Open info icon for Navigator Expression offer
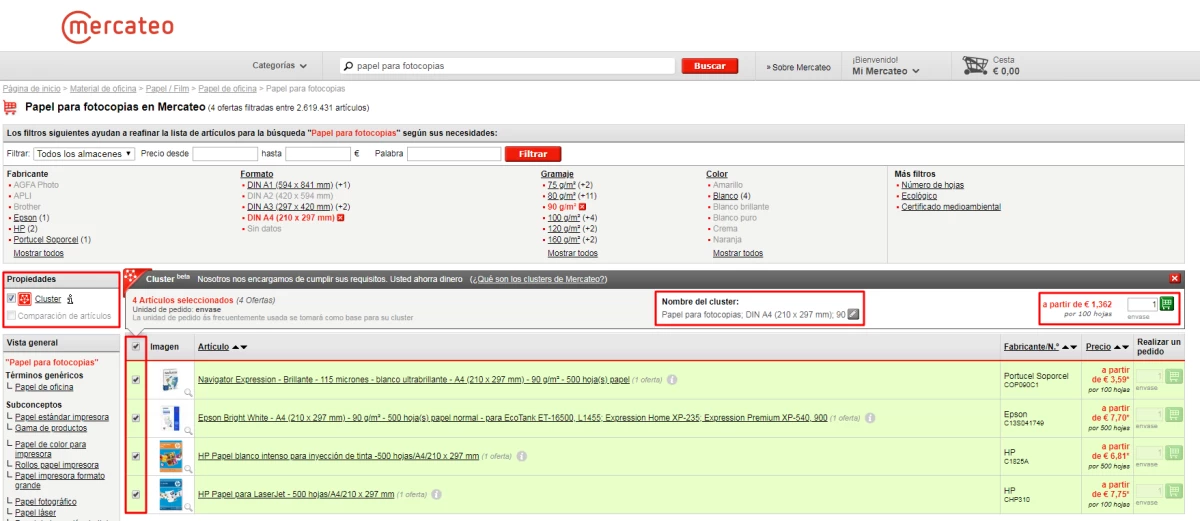Screen dimensions: 1200x521 (x=672, y=380)
